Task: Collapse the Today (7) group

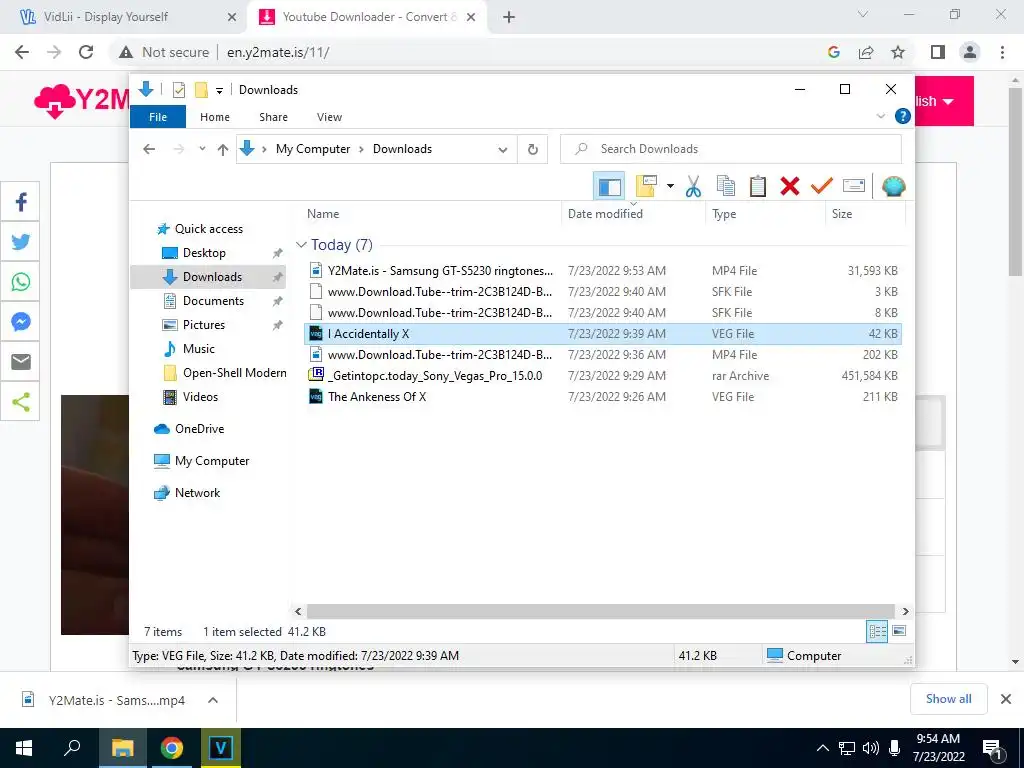Action: pyautogui.click(x=301, y=245)
